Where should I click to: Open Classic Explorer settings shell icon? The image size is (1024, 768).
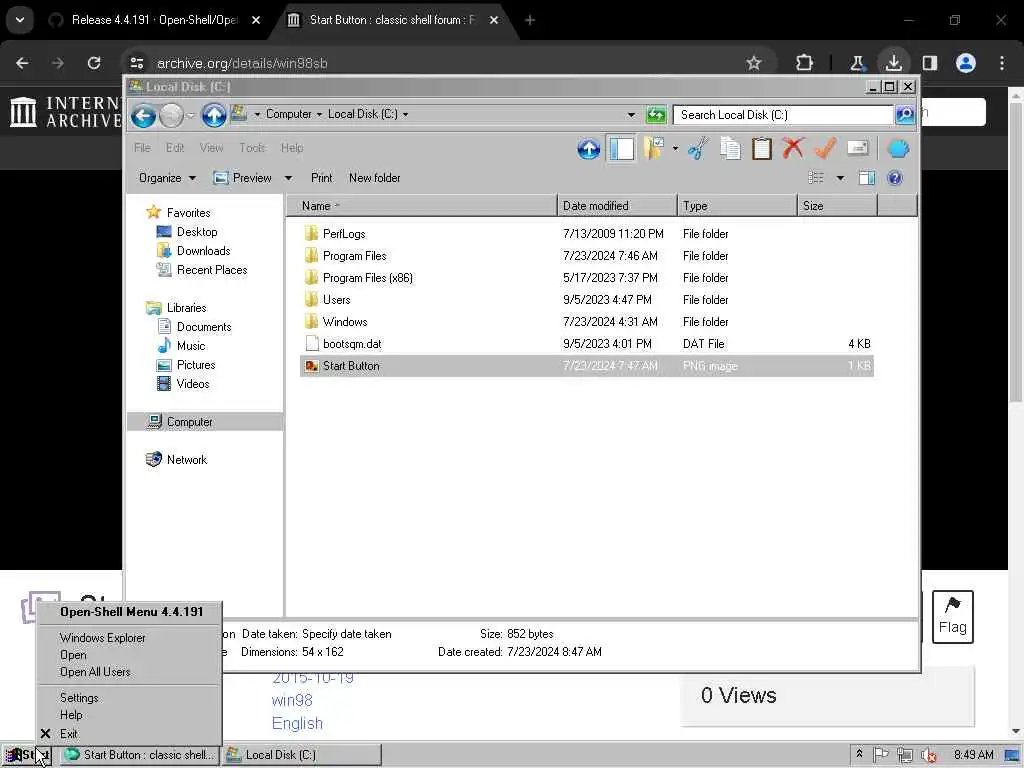898,149
